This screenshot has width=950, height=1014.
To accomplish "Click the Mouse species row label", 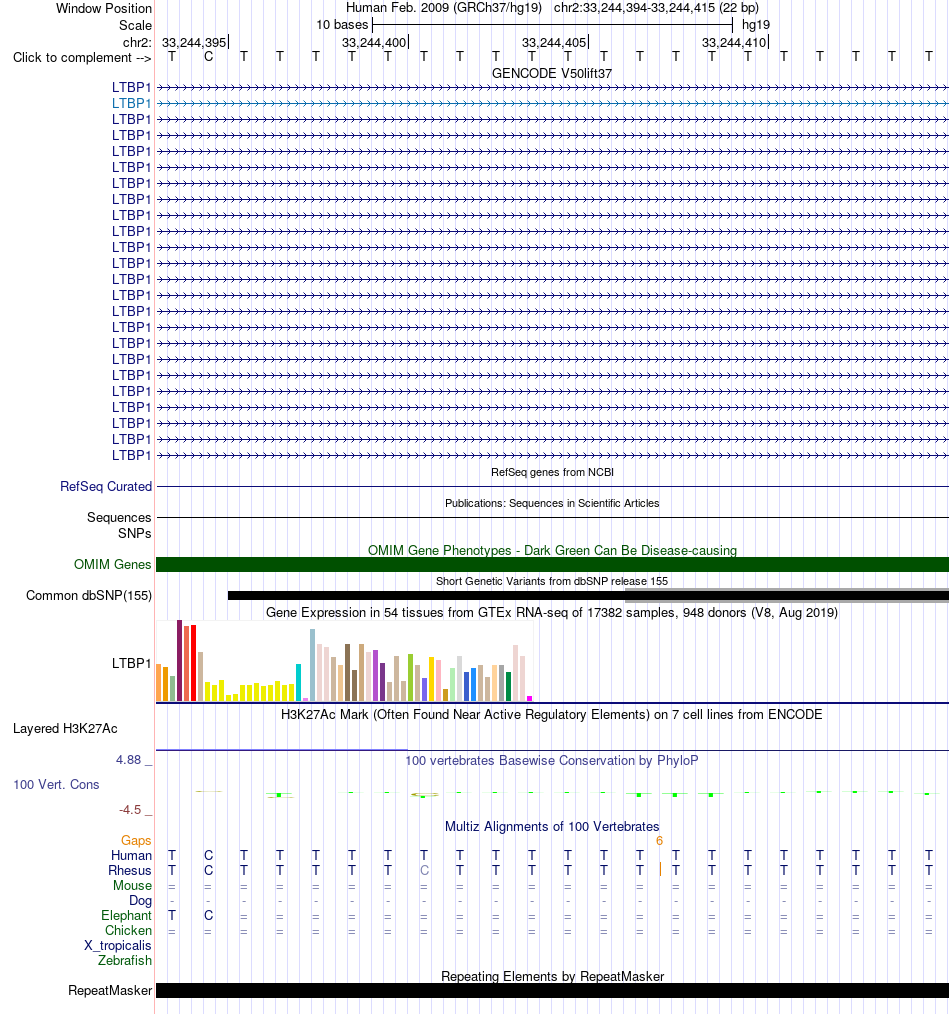I will pyautogui.click(x=133, y=885).
